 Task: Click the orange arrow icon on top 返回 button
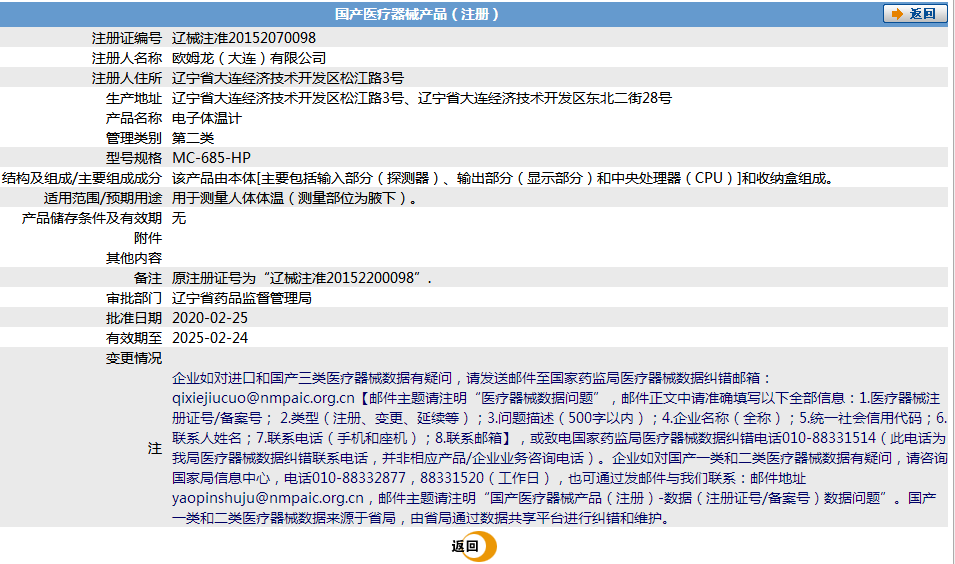(x=897, y=13)
